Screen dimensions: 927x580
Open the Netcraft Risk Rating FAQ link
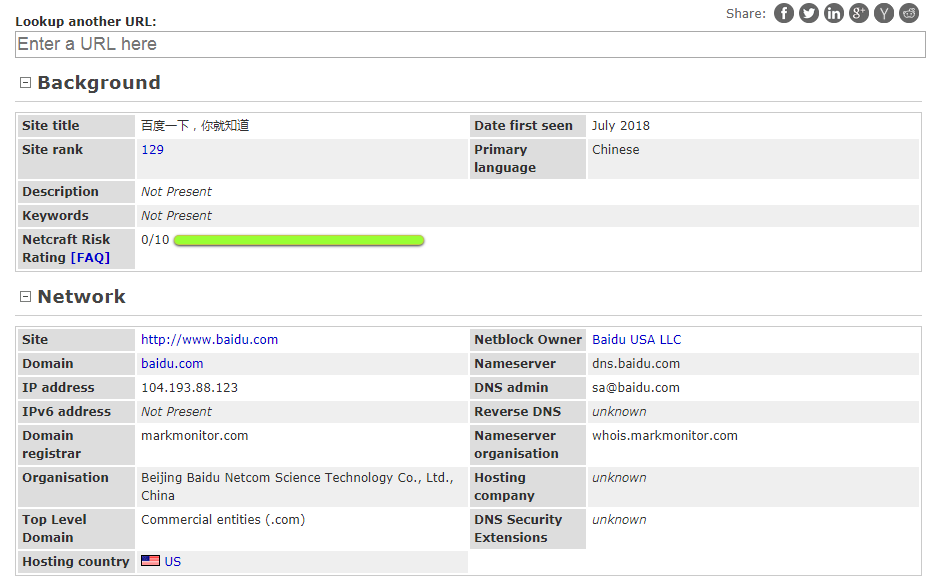pos(90,258)
